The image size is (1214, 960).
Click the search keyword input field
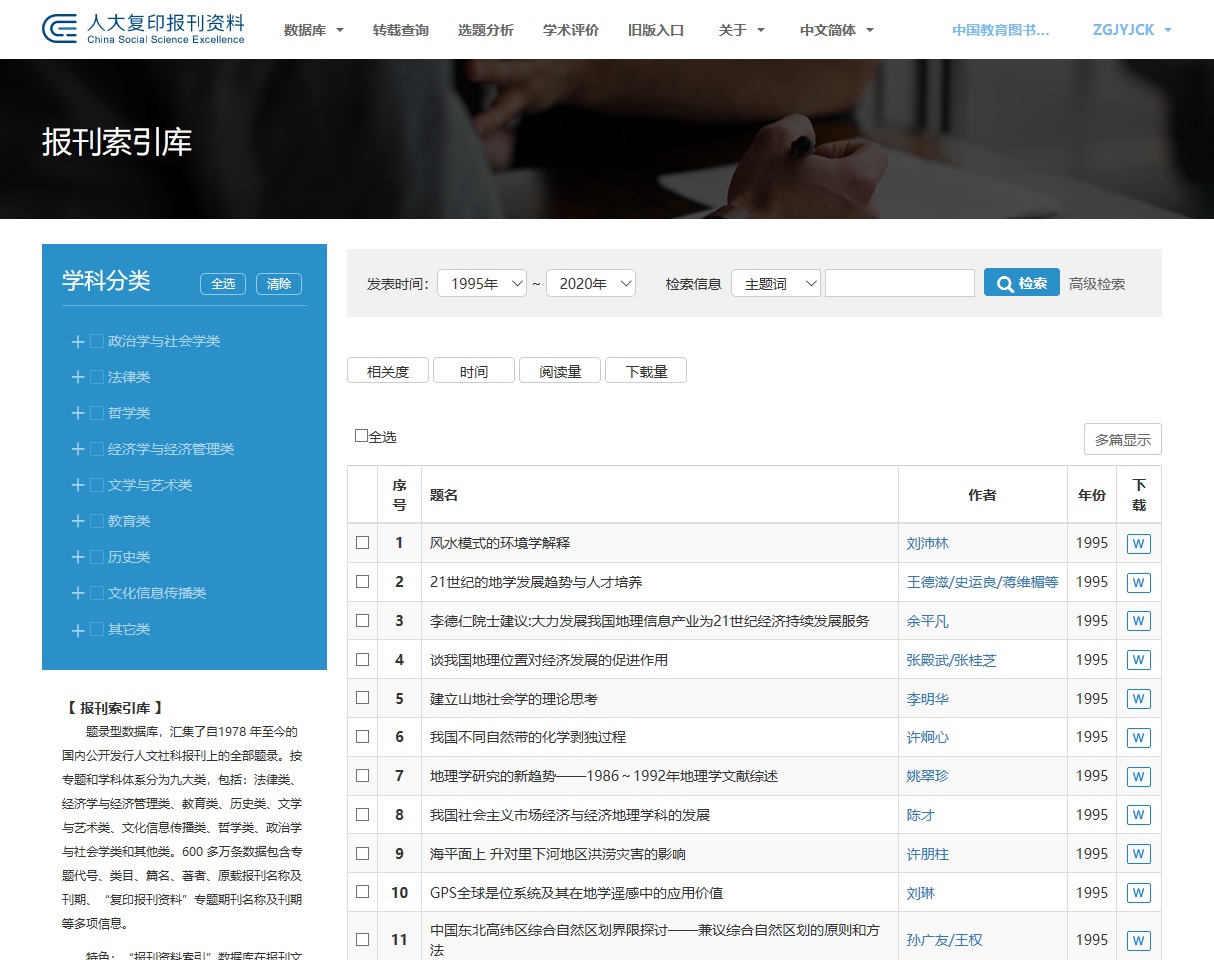(899, 284)
